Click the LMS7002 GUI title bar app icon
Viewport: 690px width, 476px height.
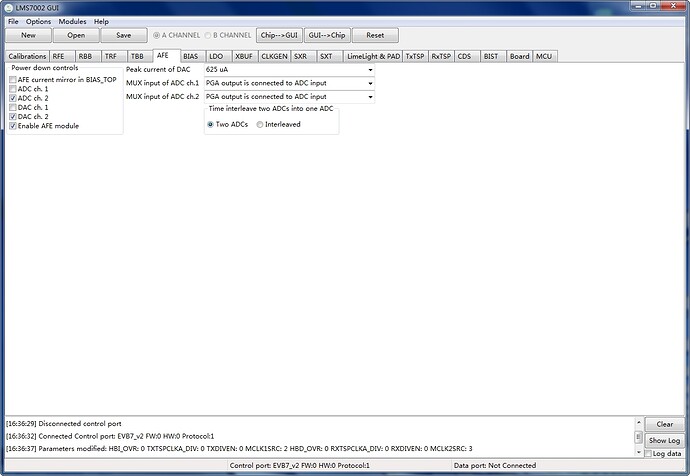tap(8, 7)
